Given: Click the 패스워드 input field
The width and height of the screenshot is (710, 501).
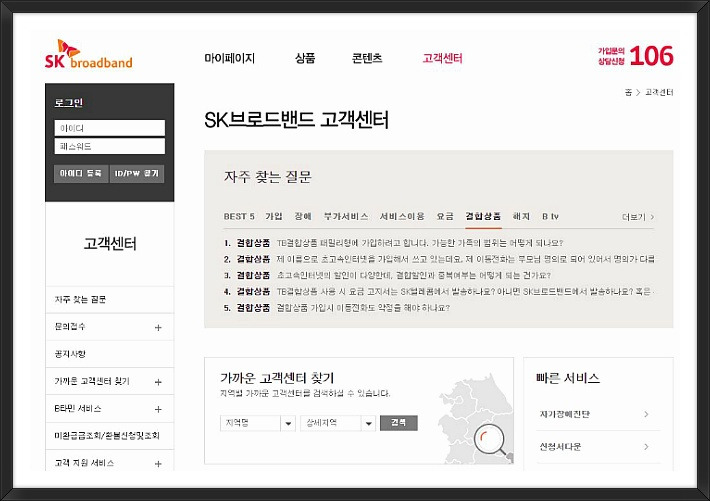Looking at the screenshot, I should pyautogui.click(x=110, y=146).
